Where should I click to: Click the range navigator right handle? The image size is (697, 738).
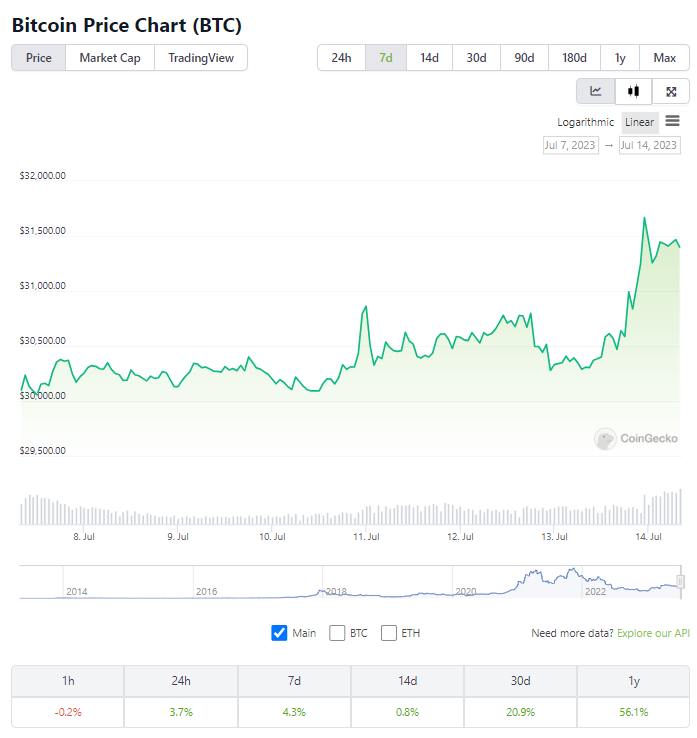680,581
